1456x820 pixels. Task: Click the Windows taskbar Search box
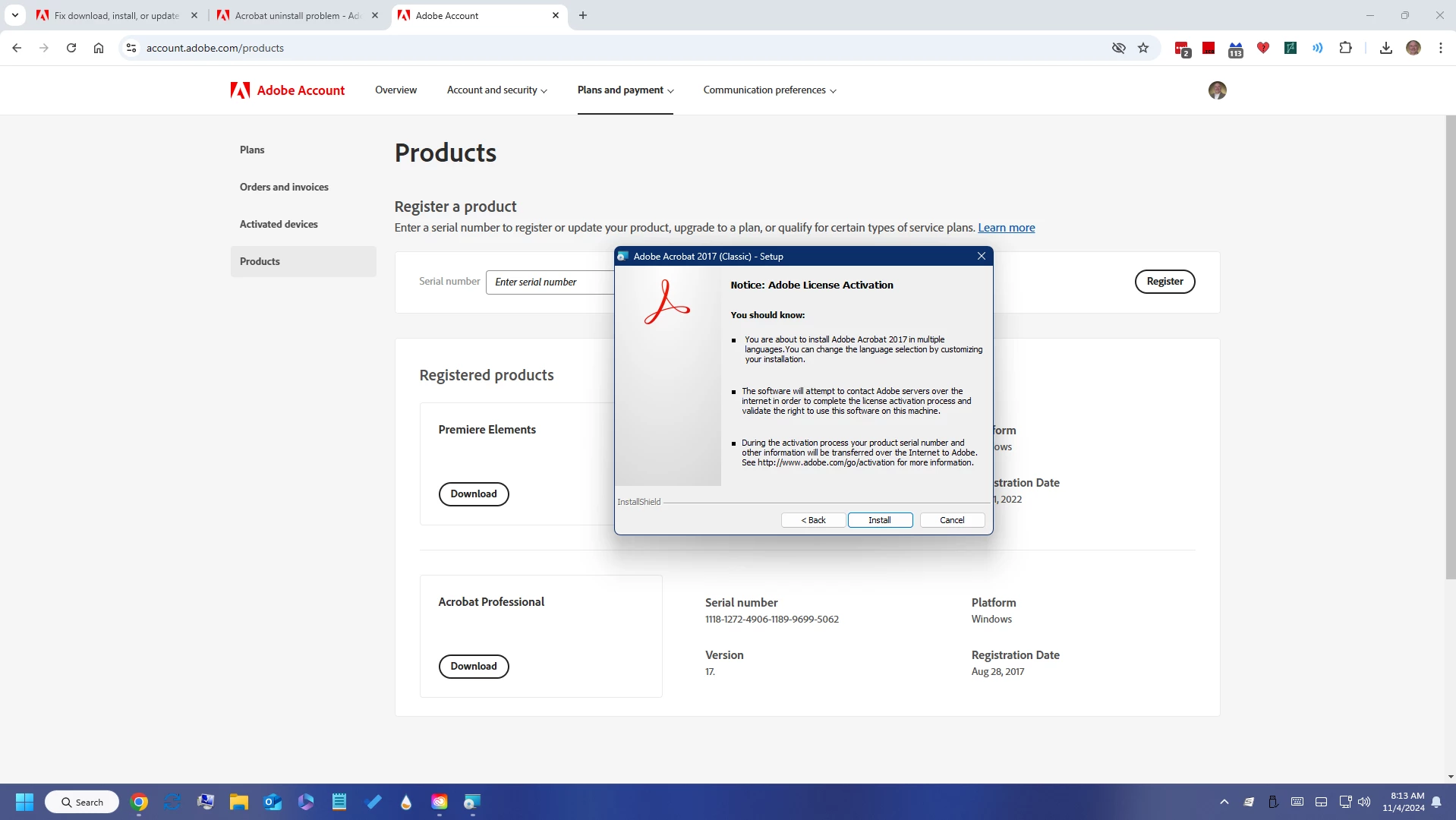click(x=82, y=802)
